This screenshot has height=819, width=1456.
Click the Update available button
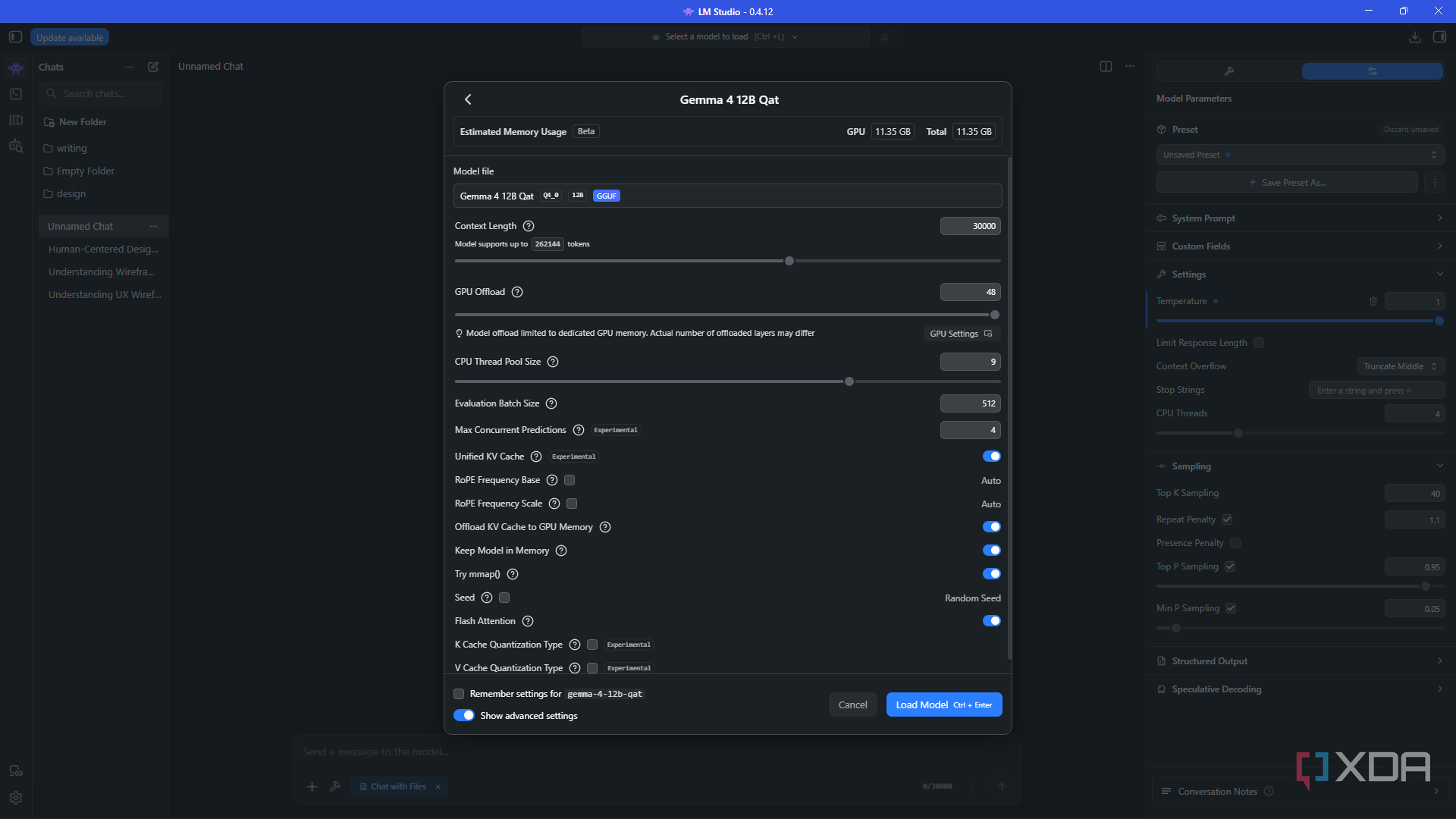click(x=70, y=37)
